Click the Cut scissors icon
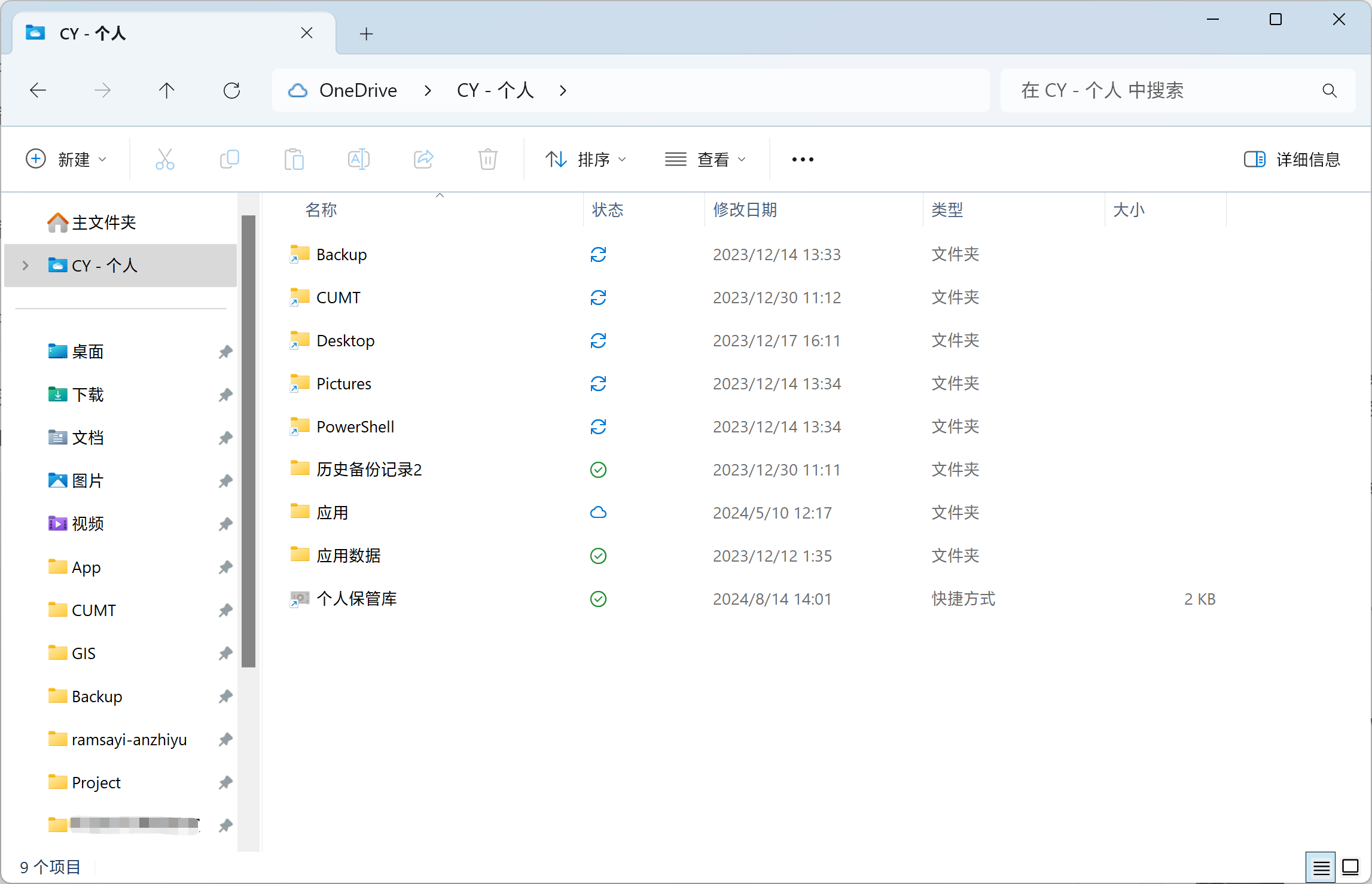The image size is (1372, 884). click(164, 159)
